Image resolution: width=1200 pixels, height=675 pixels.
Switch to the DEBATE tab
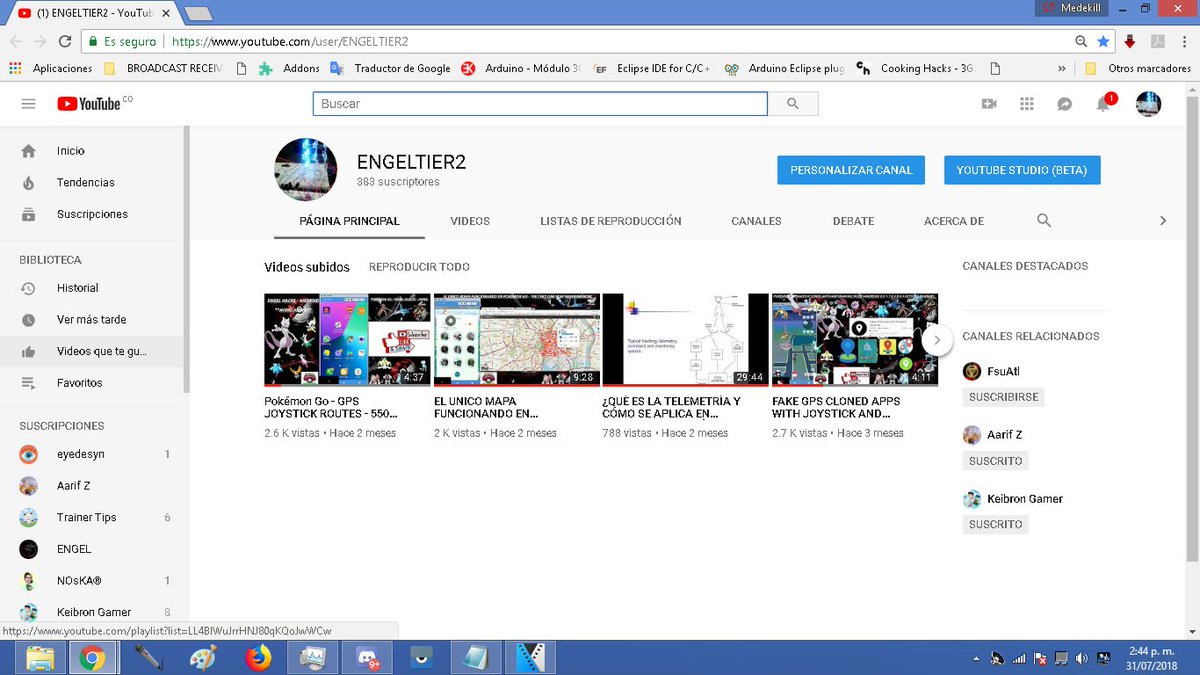[853, 221]
